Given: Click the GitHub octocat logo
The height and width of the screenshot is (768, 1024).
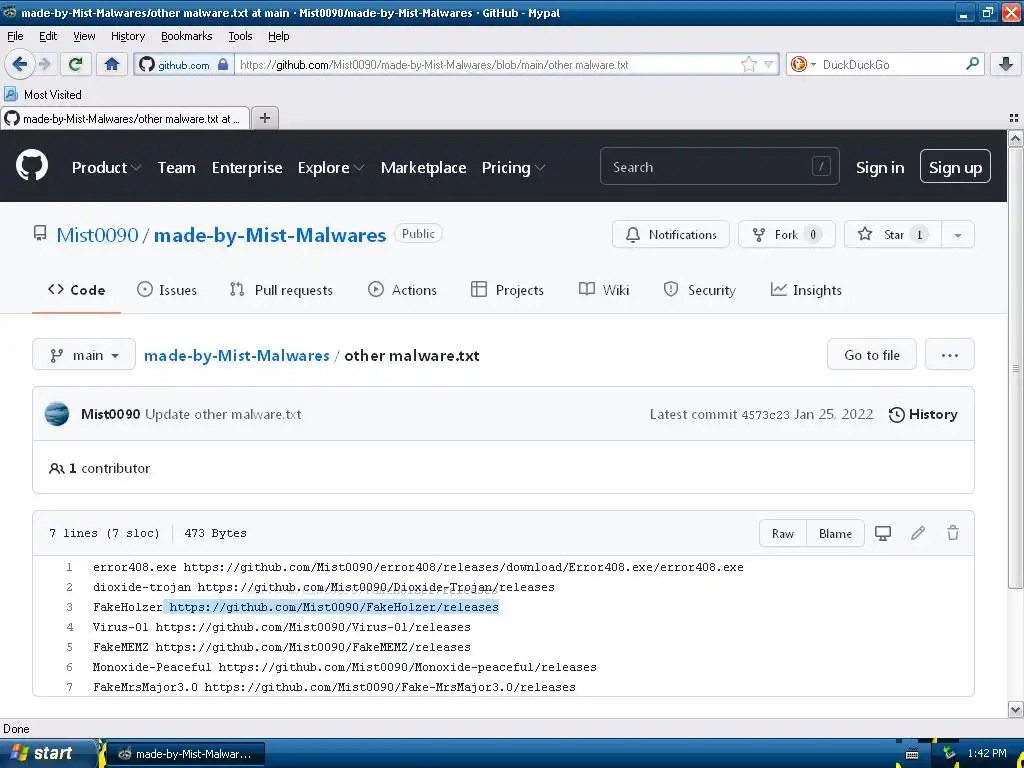Looking at the screenshot, I should 32,165.
